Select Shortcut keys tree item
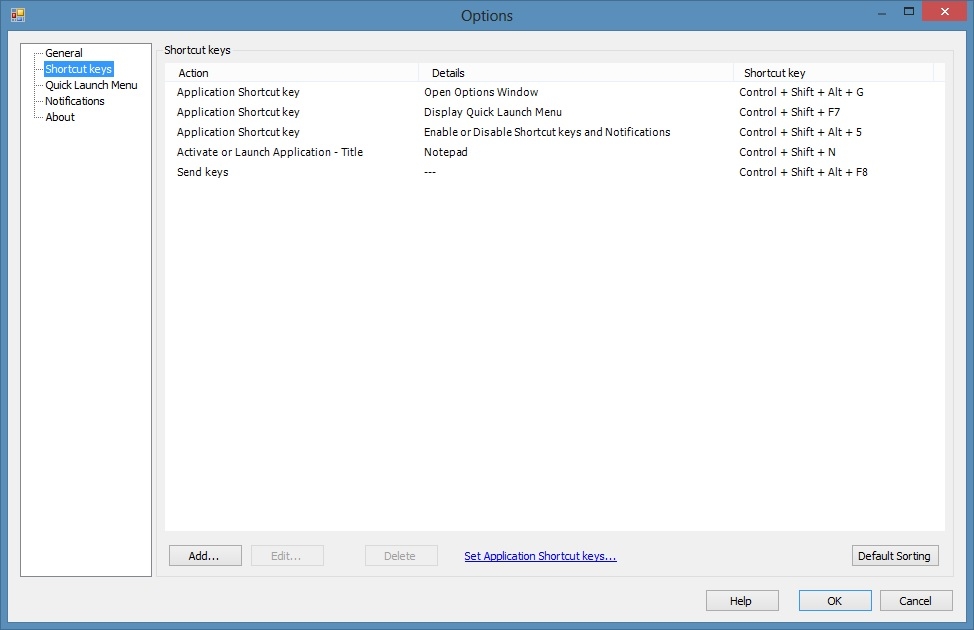The height and width of the screenshot is (630, 974). tap(78, 69)
